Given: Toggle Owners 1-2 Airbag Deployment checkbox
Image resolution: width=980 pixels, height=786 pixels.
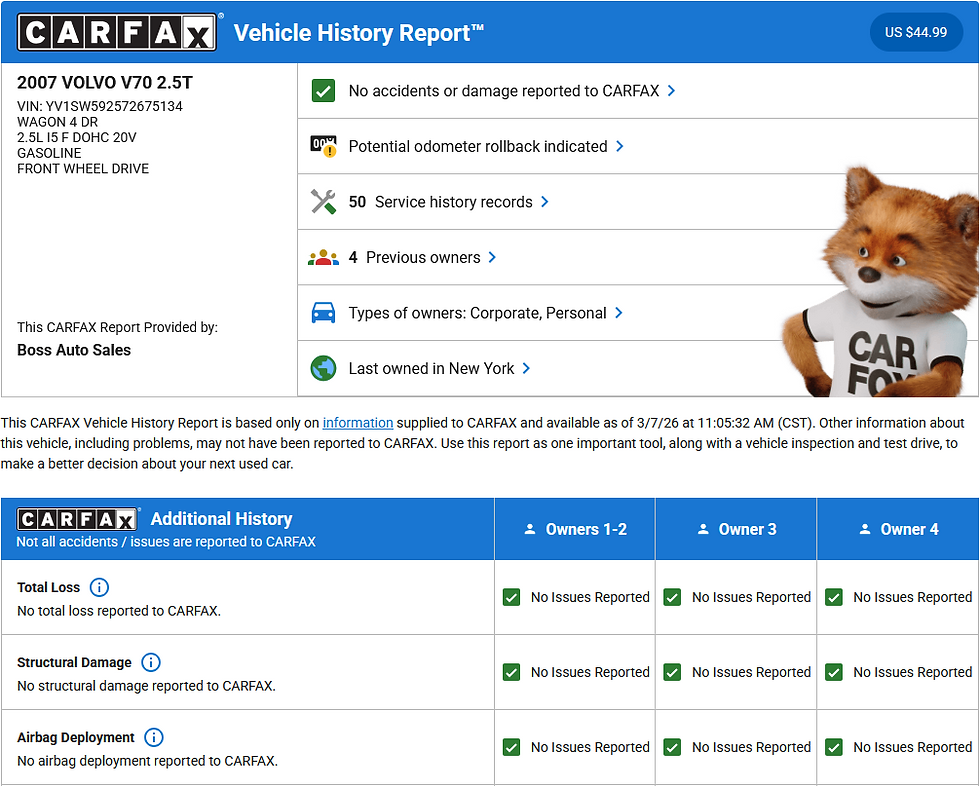Looking at the screenshot, I should (511, 747).
